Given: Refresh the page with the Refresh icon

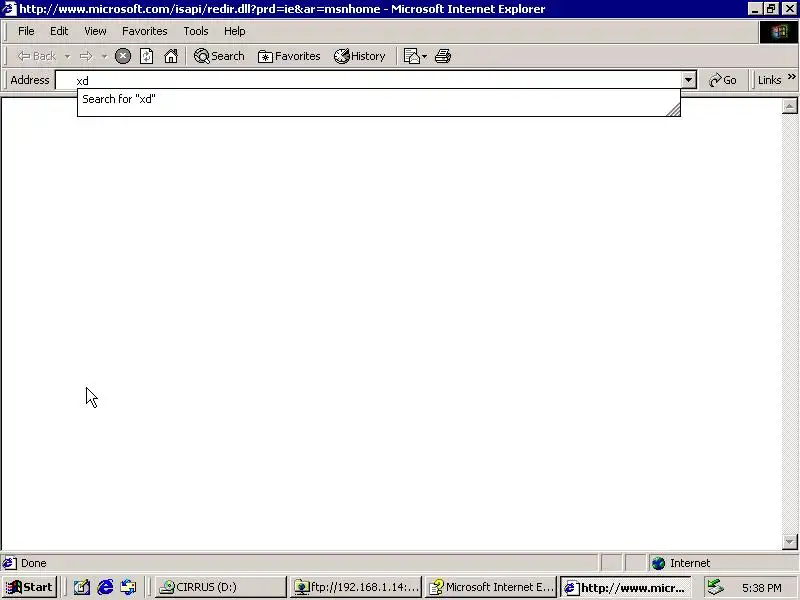Looking at the screenshot, I should [x=146, y=56].
